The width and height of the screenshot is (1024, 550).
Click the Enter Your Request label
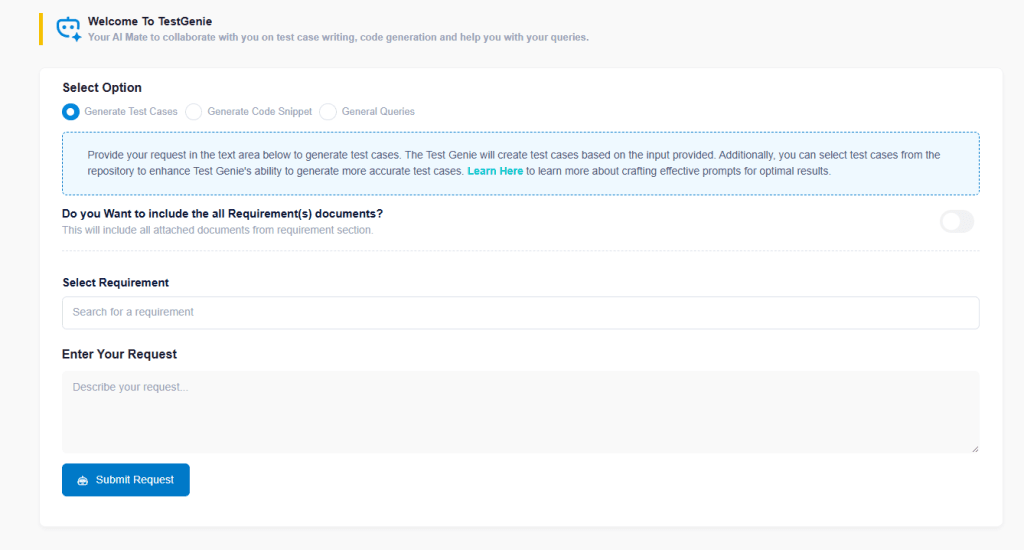[x=119, y=354]
